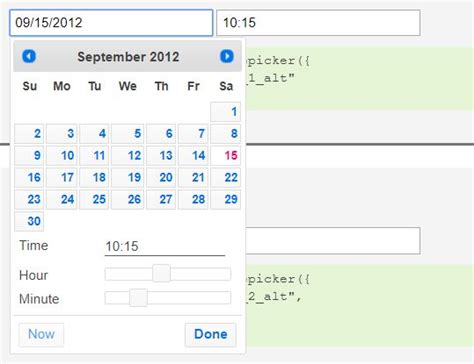The image size is (474, 364).
Task: Choose September 30 in the calendar
Action: (29, 221)
